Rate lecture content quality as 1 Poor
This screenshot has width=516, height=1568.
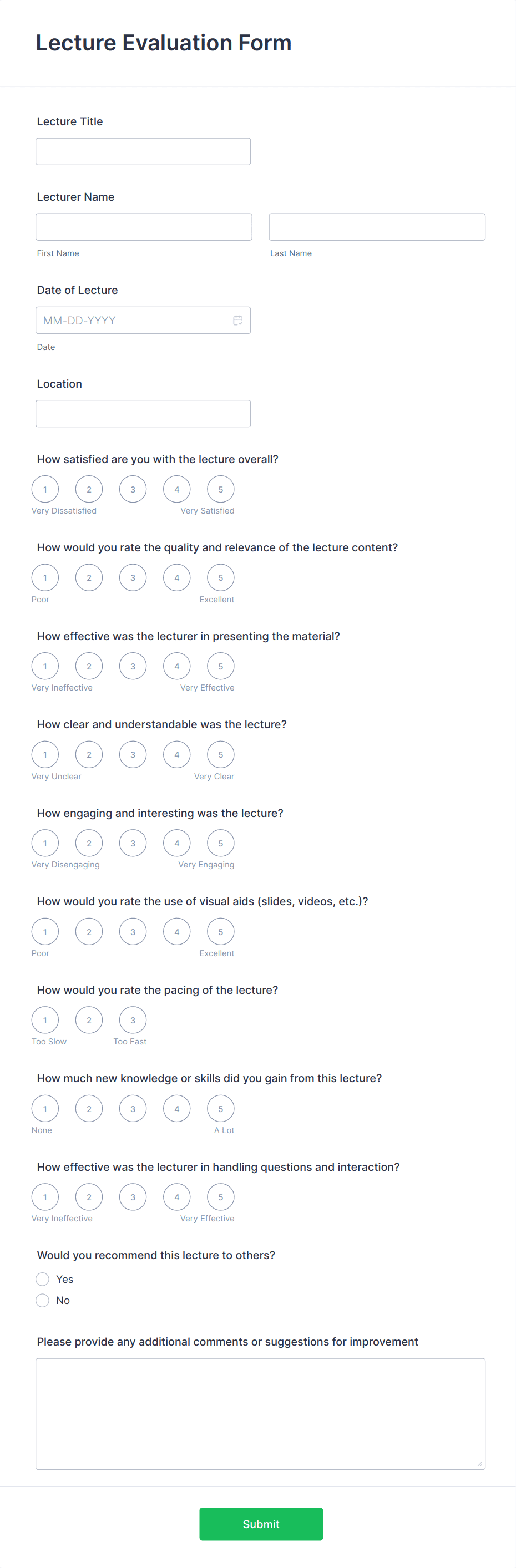[45, 577]
